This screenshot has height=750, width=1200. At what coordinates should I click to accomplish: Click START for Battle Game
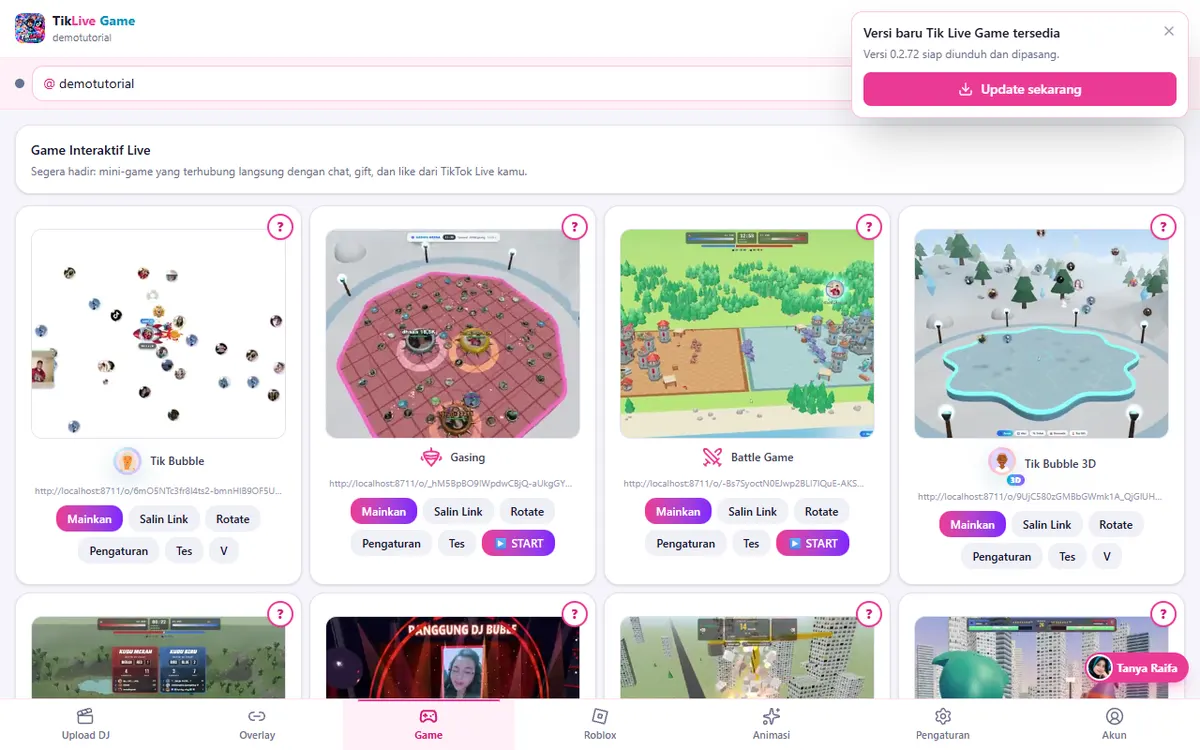[x=812, y=543]
